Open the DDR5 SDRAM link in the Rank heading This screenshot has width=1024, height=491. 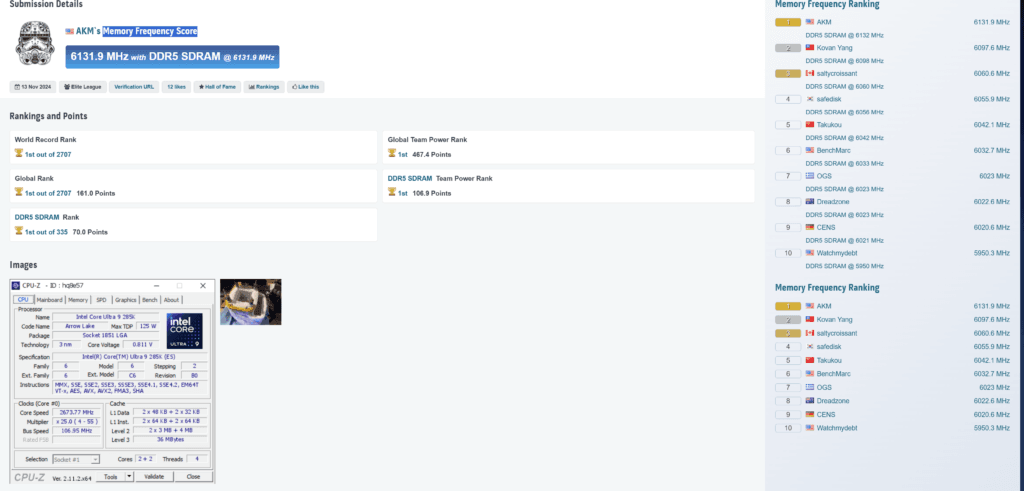pos(37,217)
